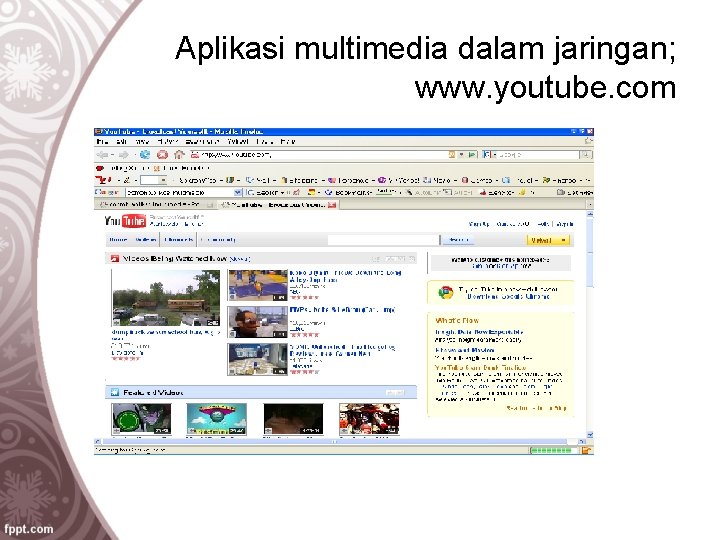Click the Download Google Chrome link

click(x=508, y=297)
